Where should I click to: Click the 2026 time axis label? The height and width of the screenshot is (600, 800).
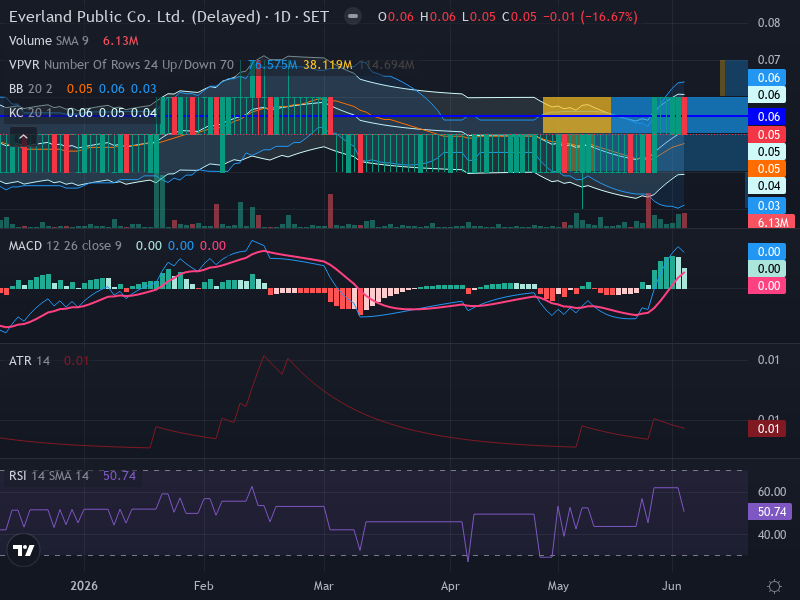pos(84,586)
